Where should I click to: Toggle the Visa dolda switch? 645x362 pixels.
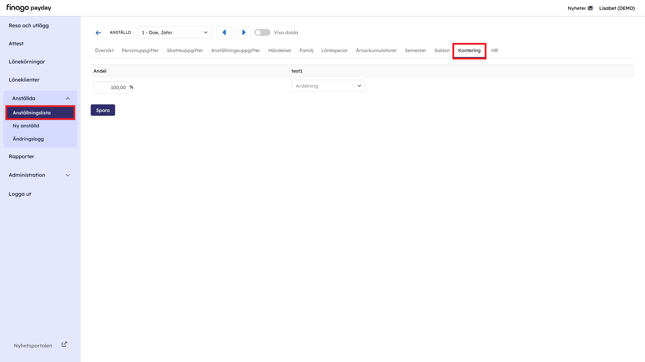(262, 32)
